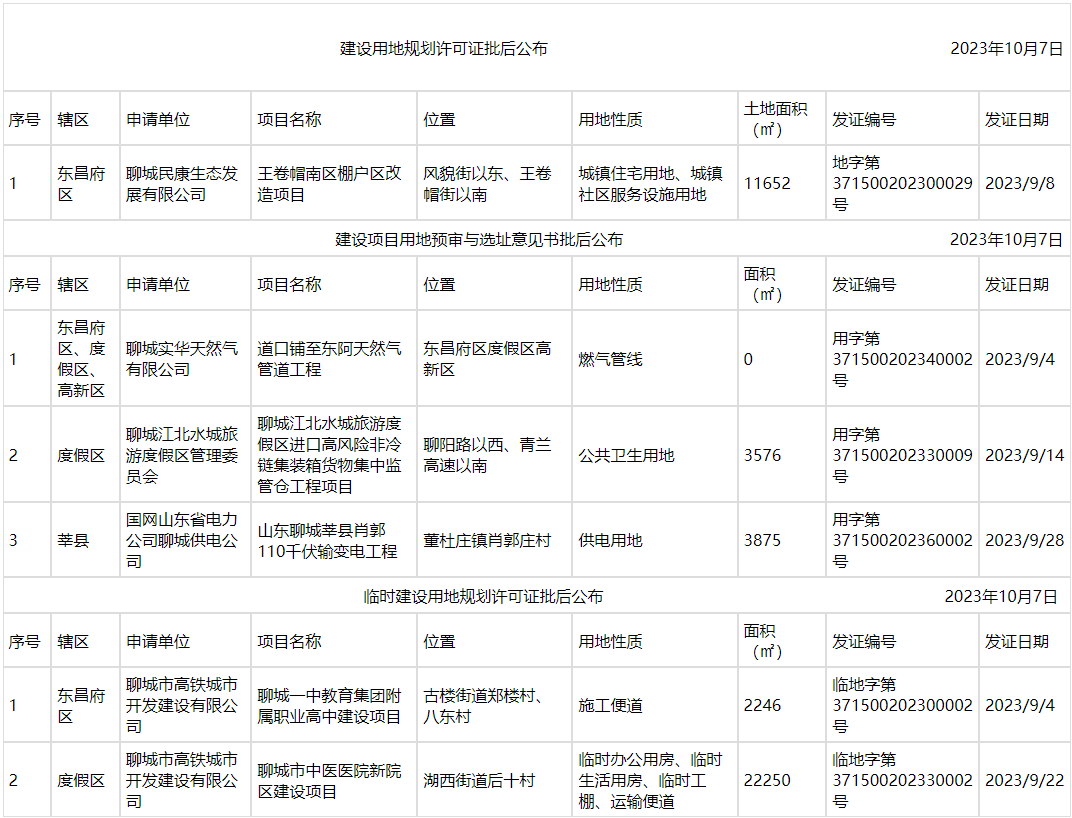Click project 聊城市中医医院新院区建设项目

pyautogui.click(x=330, y=781)
